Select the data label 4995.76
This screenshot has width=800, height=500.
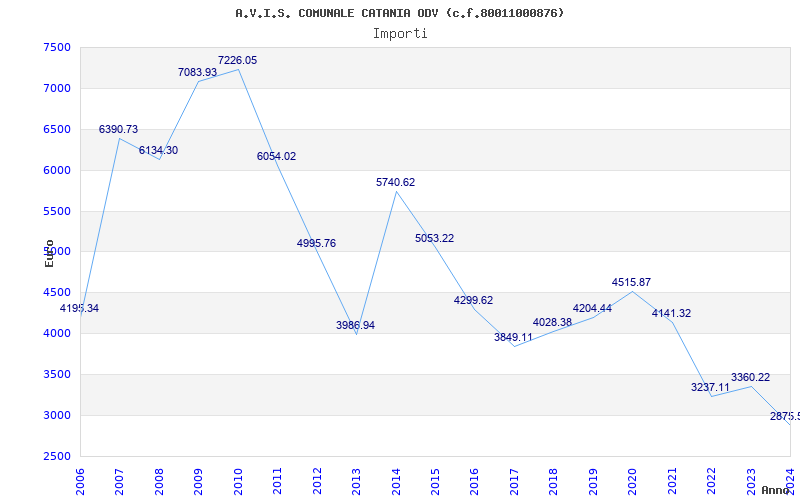[316, 243]
